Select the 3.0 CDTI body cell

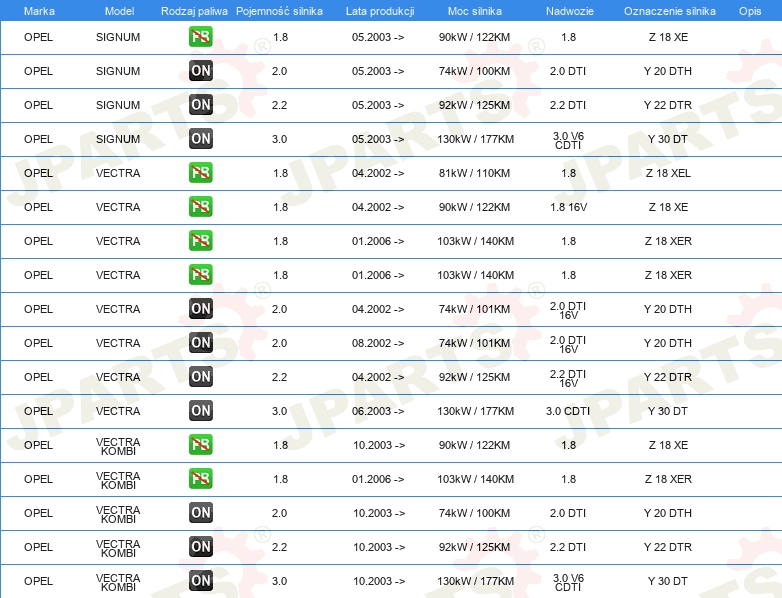[x=568, y=411]
